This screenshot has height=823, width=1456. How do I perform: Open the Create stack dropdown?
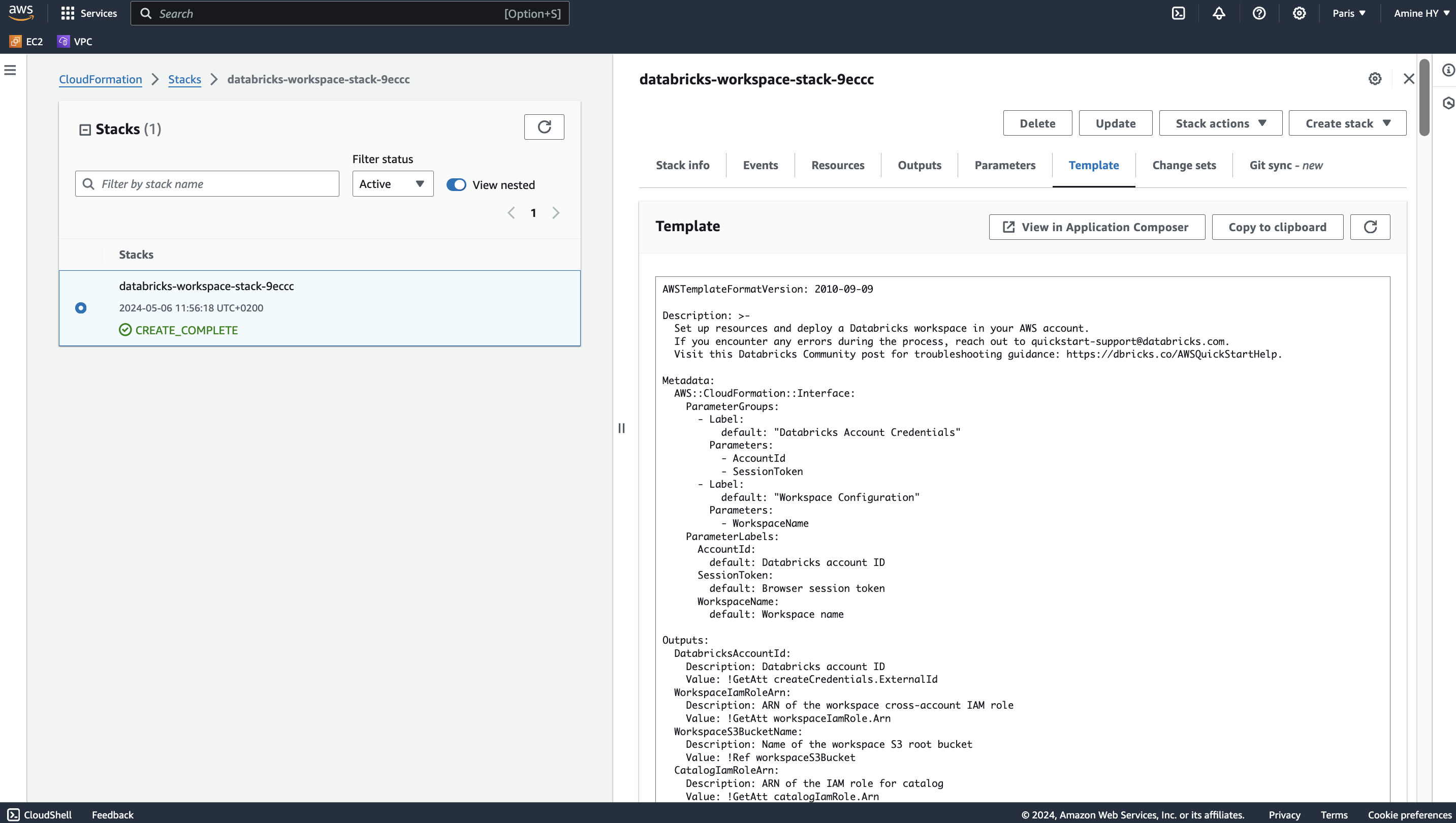coord(1347,123)
